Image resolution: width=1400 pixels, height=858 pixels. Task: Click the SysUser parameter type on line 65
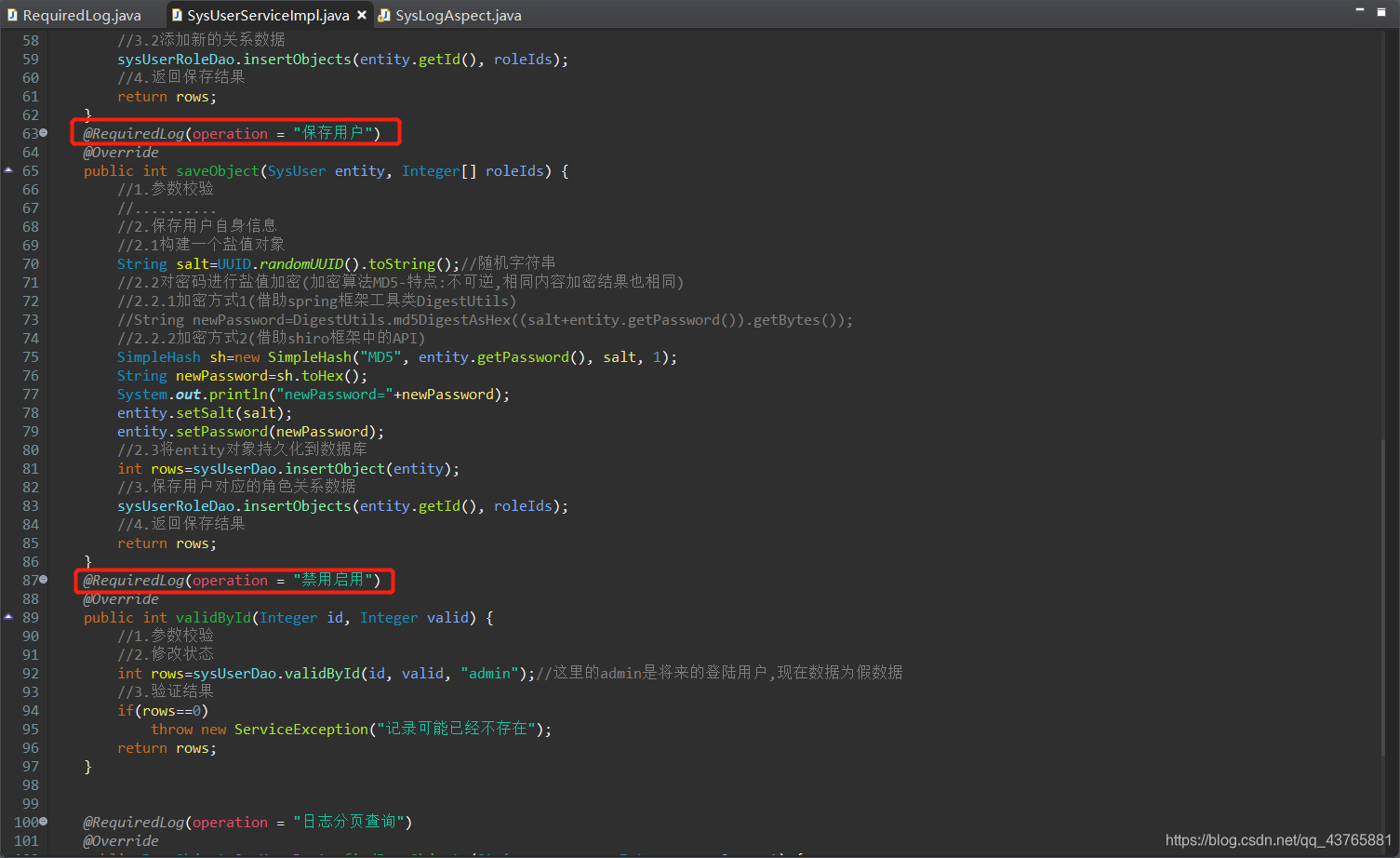click(297, 171)
